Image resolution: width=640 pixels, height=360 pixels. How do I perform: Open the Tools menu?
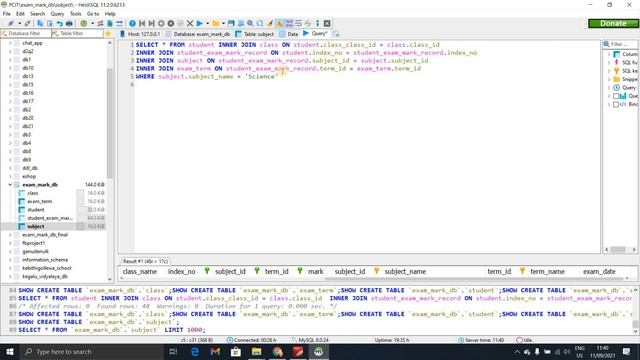(76, 13)
